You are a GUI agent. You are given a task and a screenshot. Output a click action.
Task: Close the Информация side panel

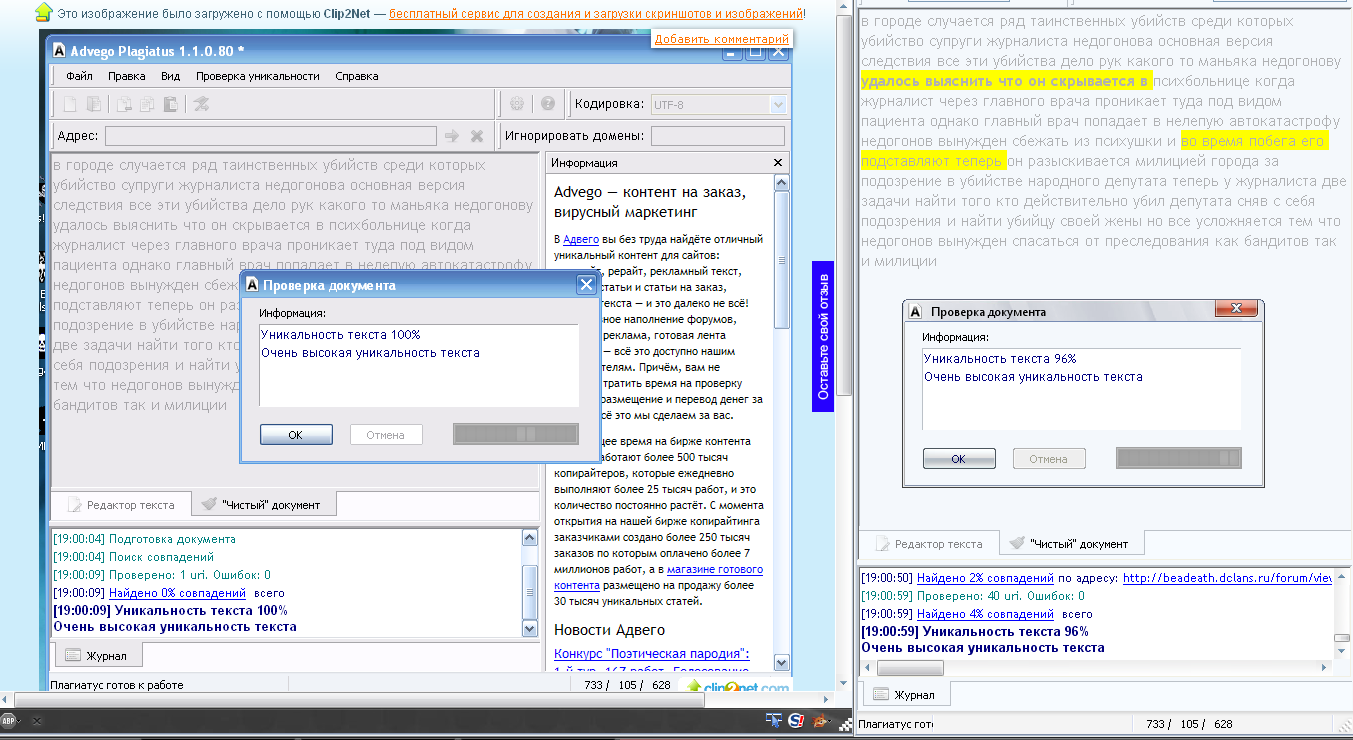coord(778,162)
